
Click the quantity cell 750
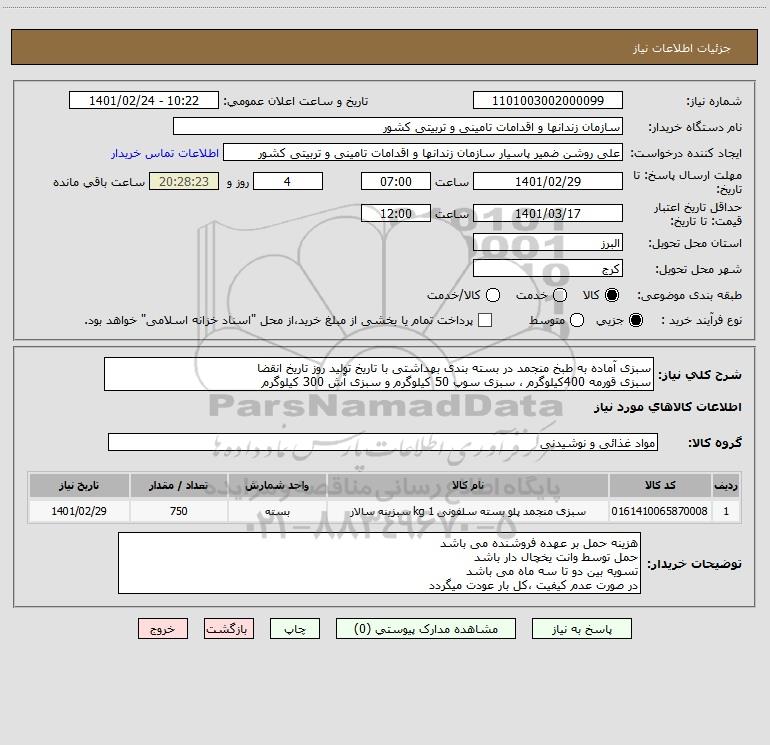click(178, 511)
